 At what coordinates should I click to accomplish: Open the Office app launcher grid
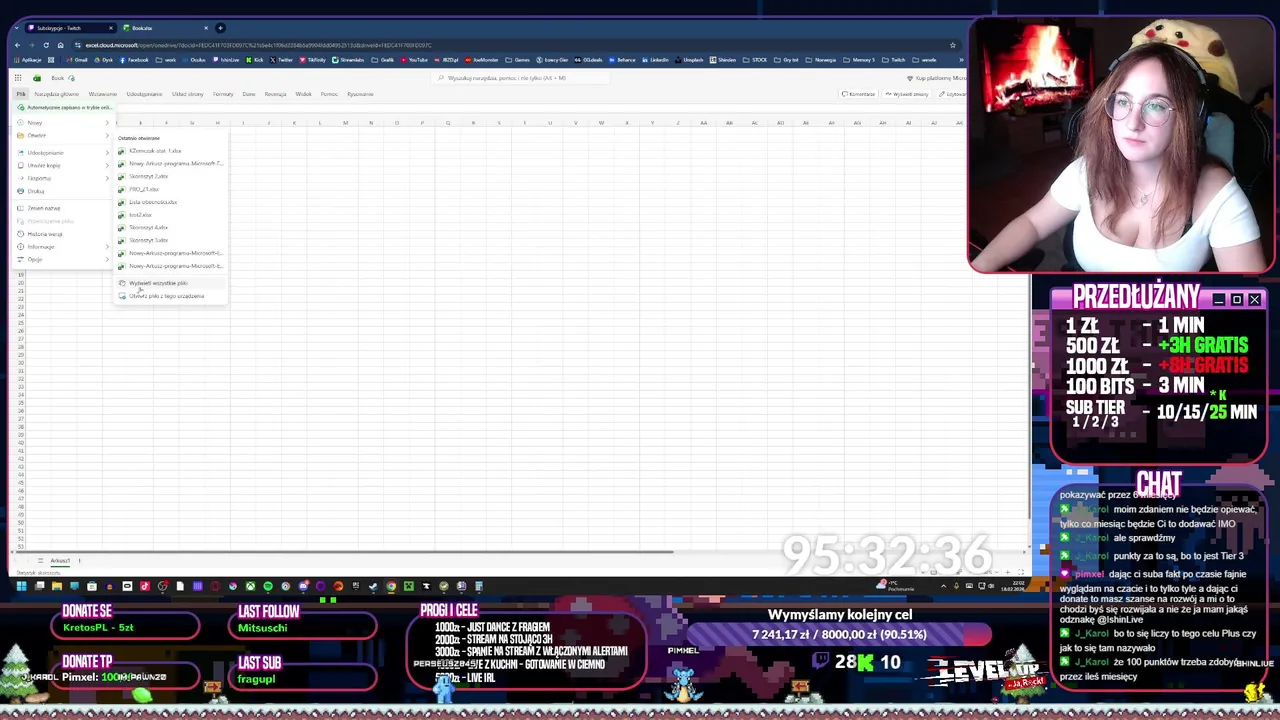click(x=18, y=78)
